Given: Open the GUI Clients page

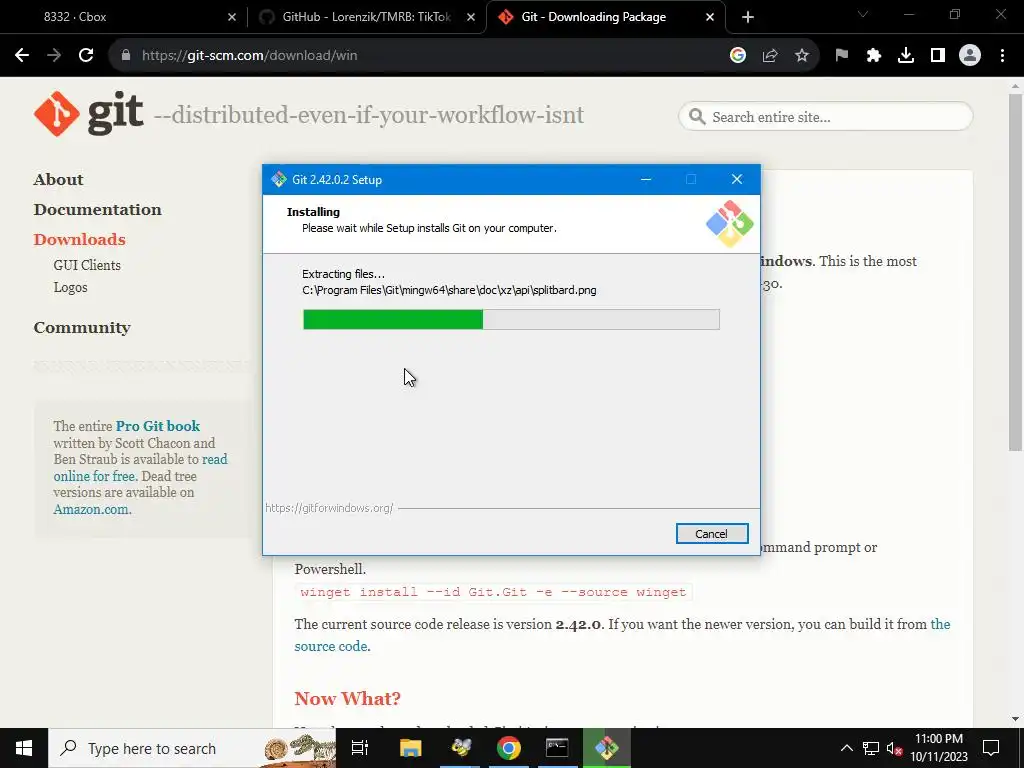Looking at the screenshot, I should [87, 265].
